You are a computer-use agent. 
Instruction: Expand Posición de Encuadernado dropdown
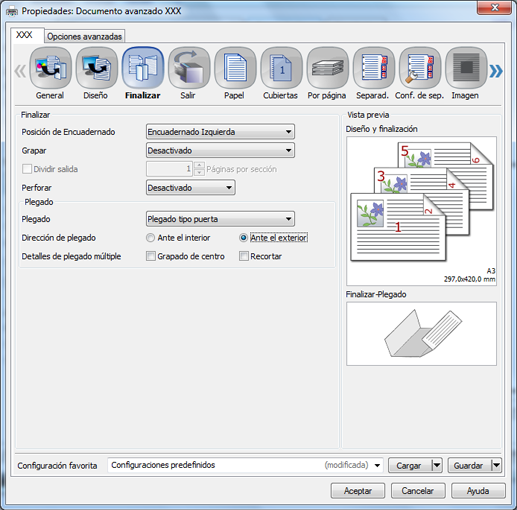pyautogui.click(x=220, y=132)
